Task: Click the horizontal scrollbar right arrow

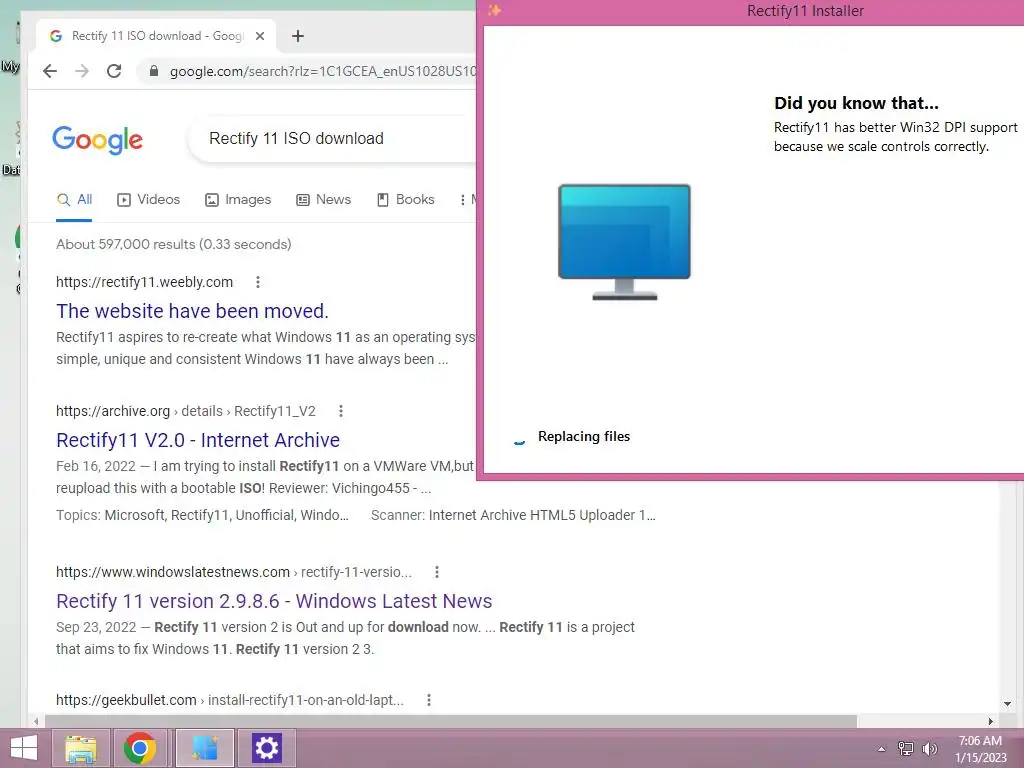Action: pyautogui.click(x=991, y=721)
